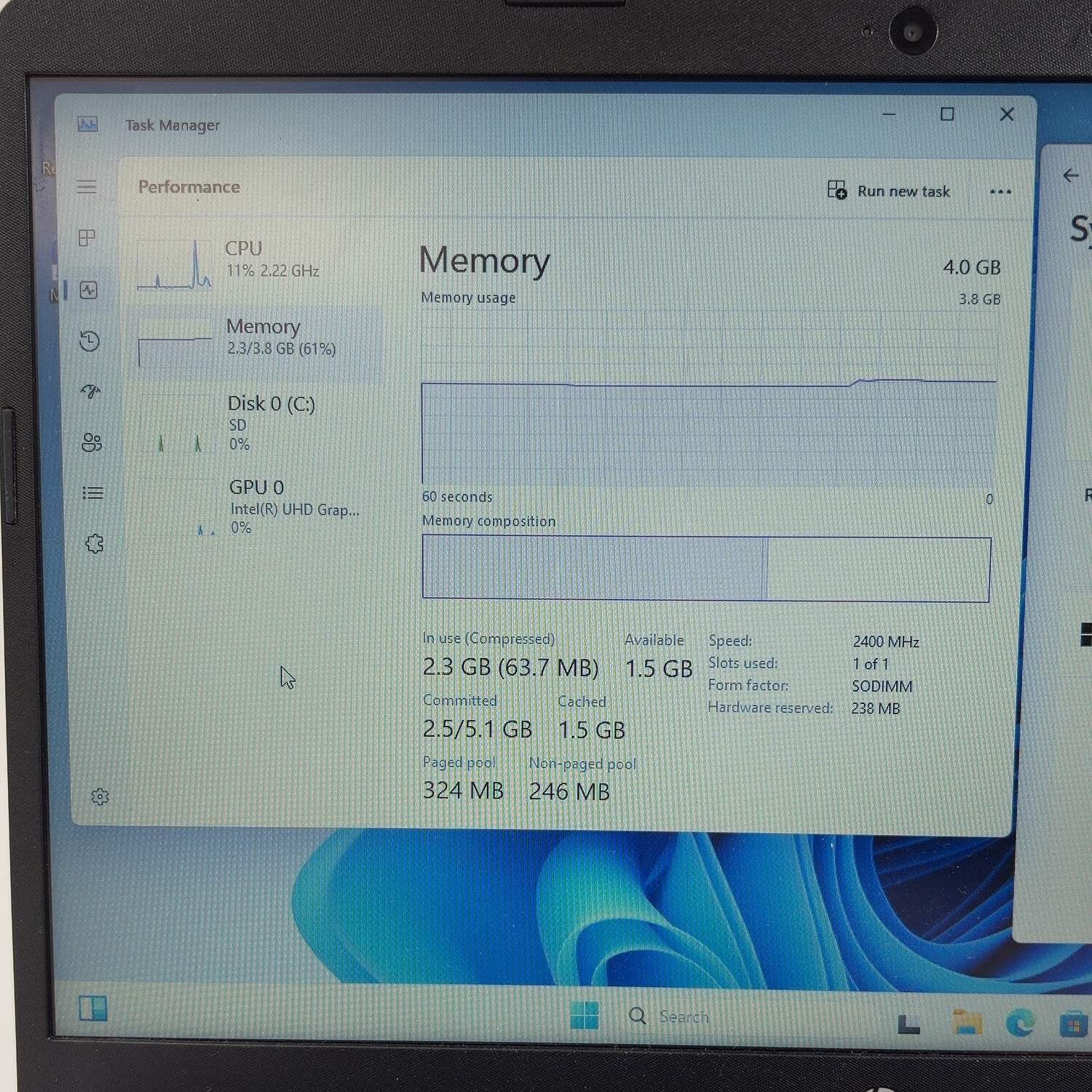The image size is (1092, 1092).
Task: Click the back arrow in the Settings window
Action: (x=1070, y=175)
